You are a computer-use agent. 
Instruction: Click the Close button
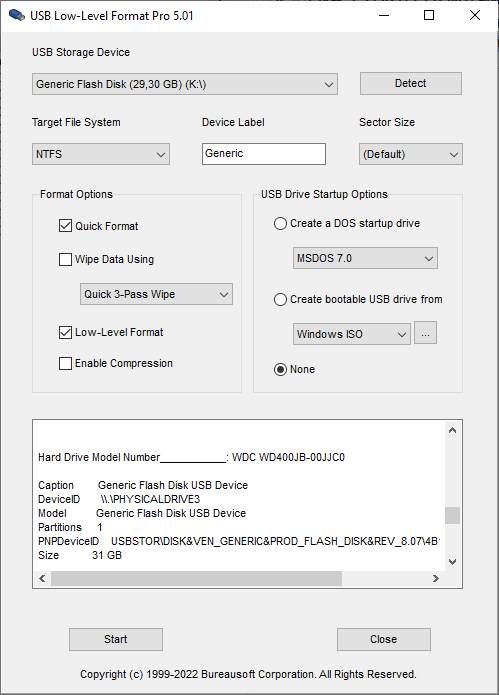(x=384, y=639)
